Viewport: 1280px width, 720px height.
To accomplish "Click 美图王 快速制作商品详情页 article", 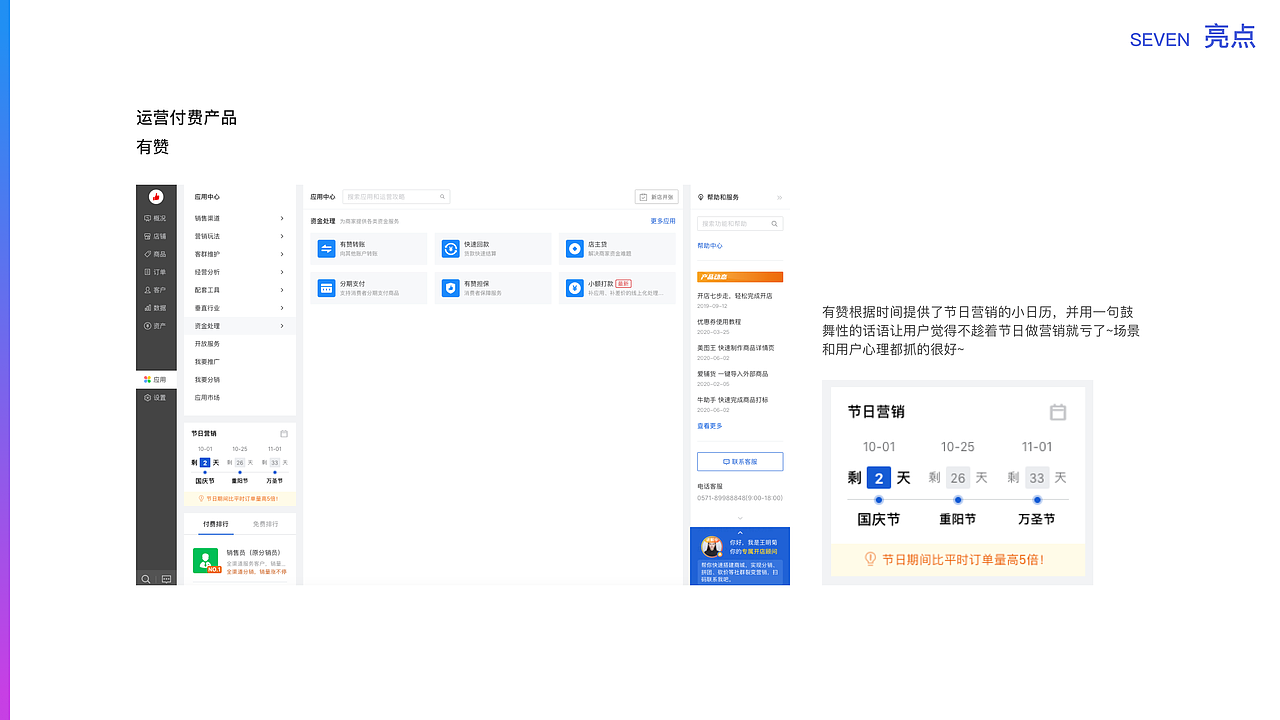I will [736, 348].
